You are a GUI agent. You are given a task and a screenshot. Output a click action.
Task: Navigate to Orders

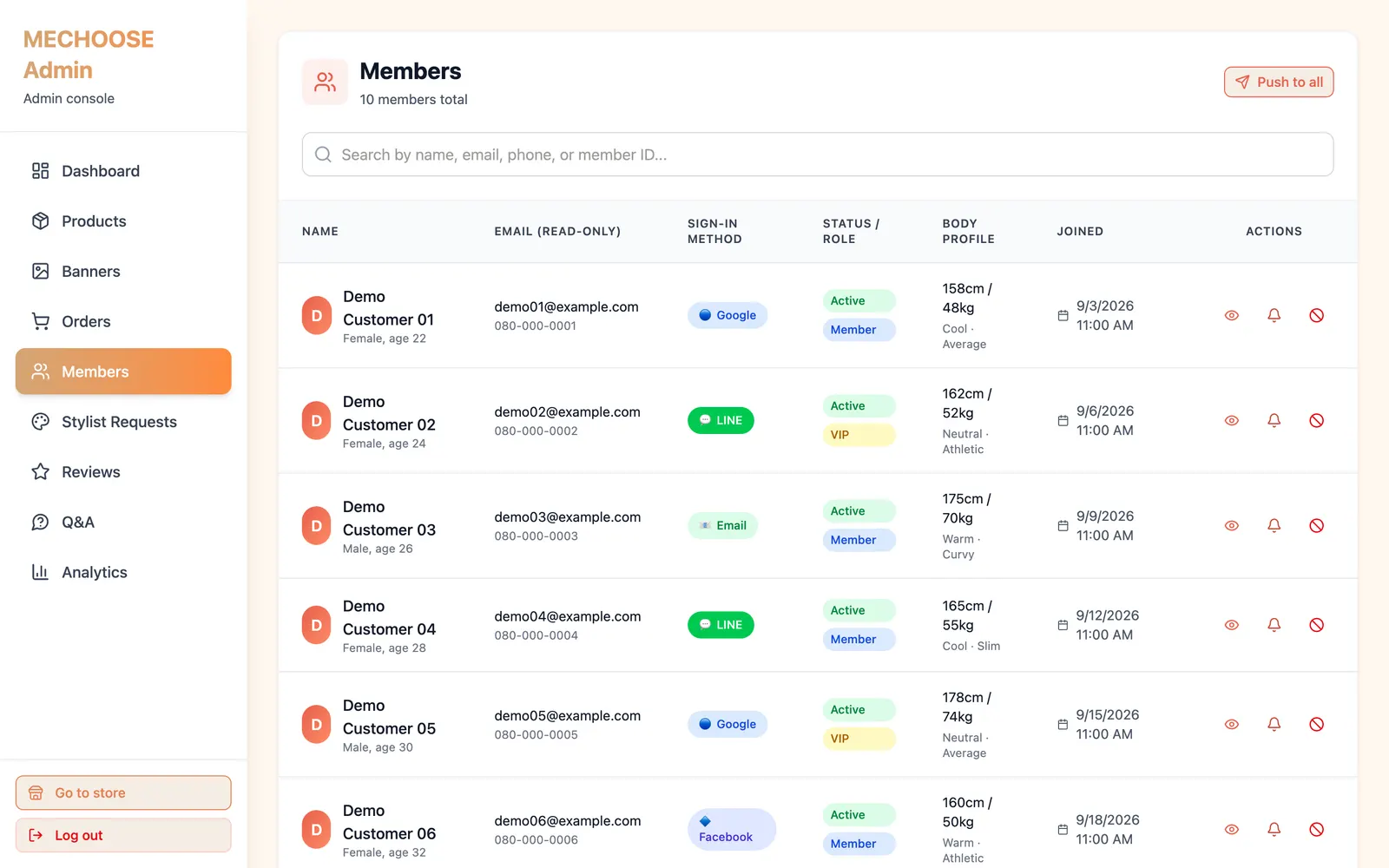point(123,321)
